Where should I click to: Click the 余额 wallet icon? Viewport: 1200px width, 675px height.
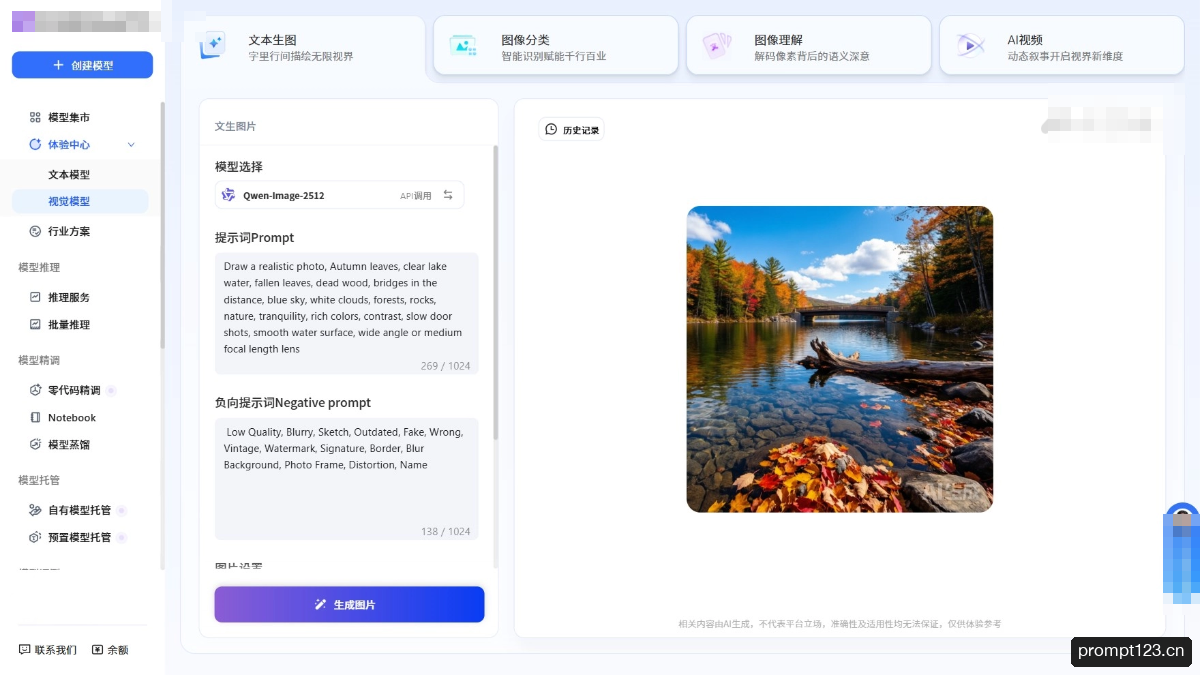coord(97,650)
